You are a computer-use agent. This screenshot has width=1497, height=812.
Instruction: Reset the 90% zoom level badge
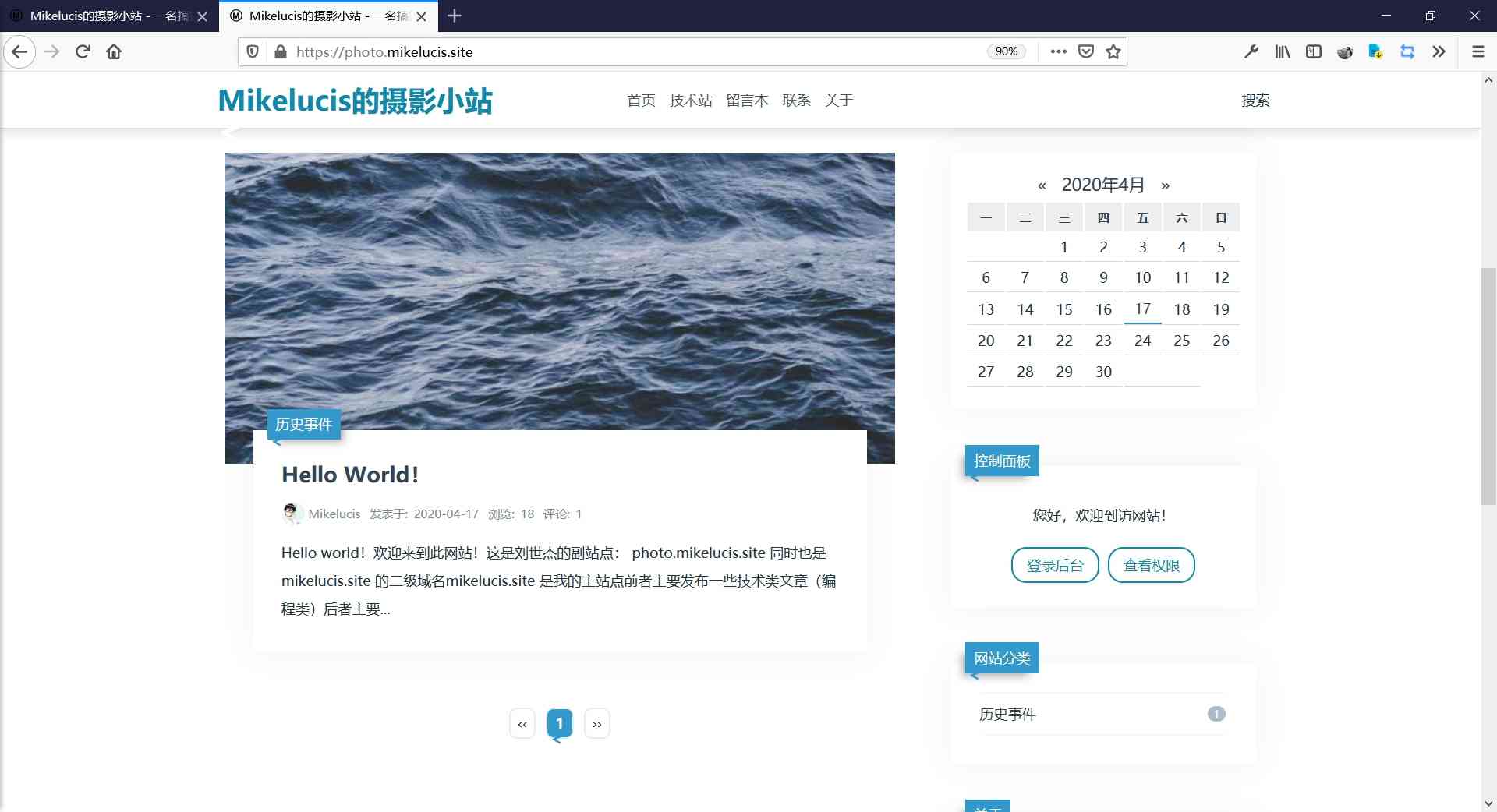click(x=1007, y=51)
